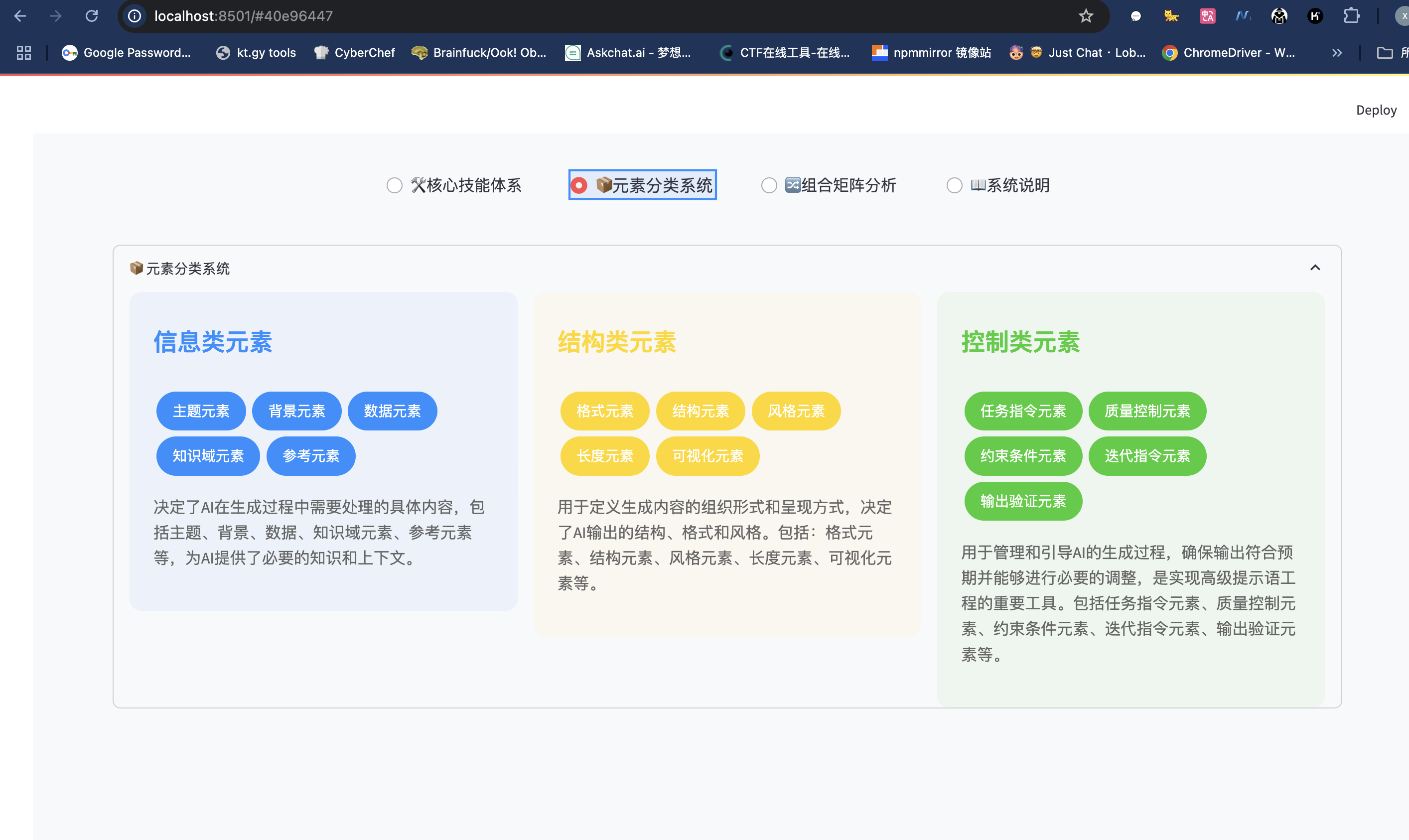Open ChromeDriver bookmark
The height and width of the screenshot is (840, 1409).
(1229, 53)
